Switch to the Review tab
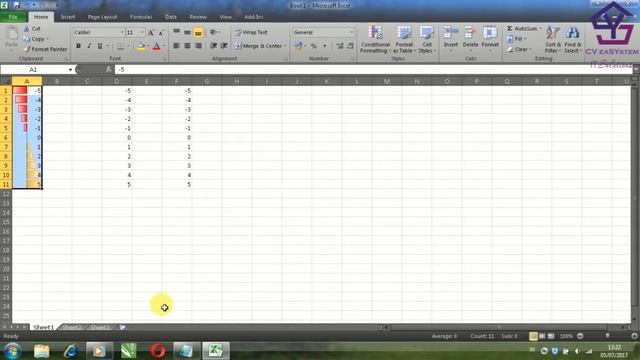This screenshot has width=640, height=360. (x=198, y=17)
